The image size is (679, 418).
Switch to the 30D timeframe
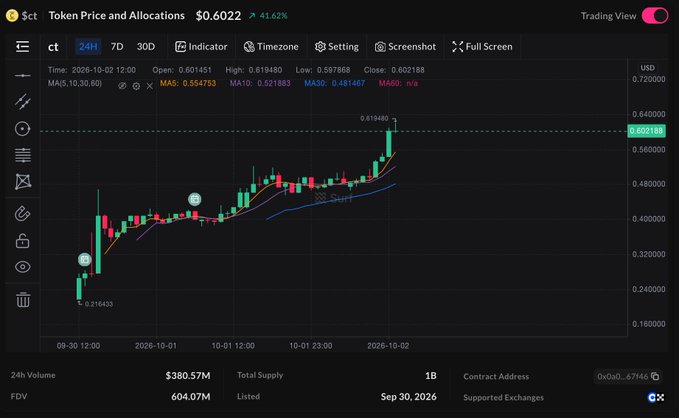tap(146, 46)
